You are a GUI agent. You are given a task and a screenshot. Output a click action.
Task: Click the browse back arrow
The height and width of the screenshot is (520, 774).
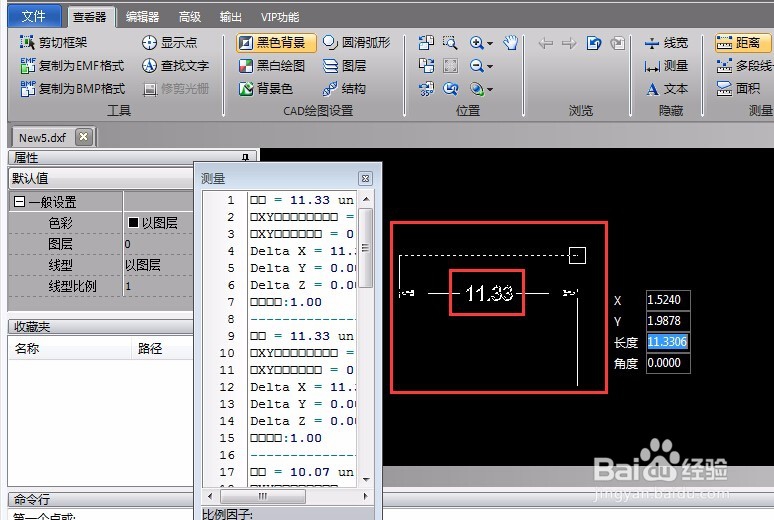(x=545, y=43)
